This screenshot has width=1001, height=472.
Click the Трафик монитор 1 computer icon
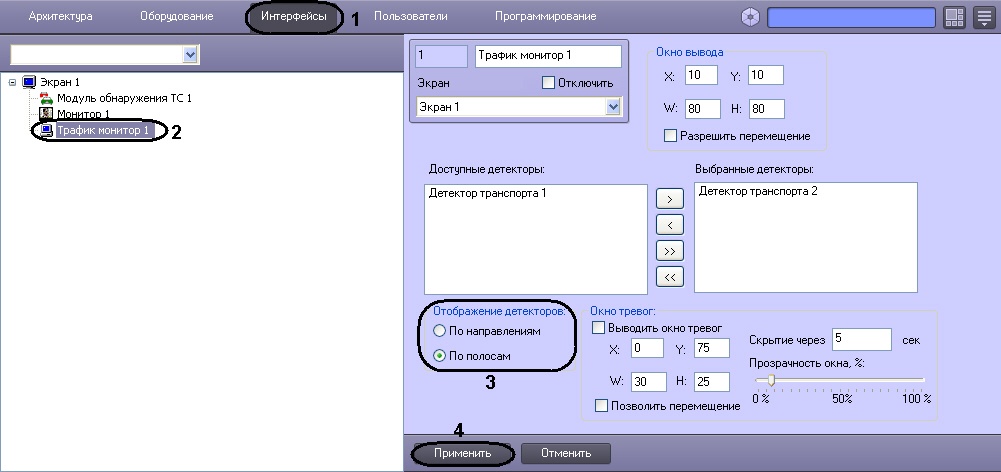click(45, 131)
